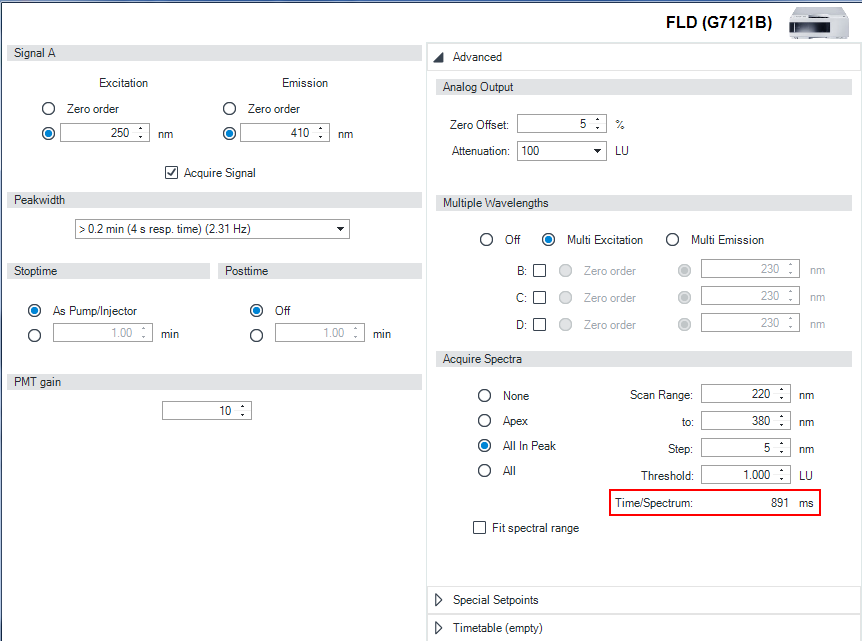Select Apex for Acquire Spectra

[485, 421]
